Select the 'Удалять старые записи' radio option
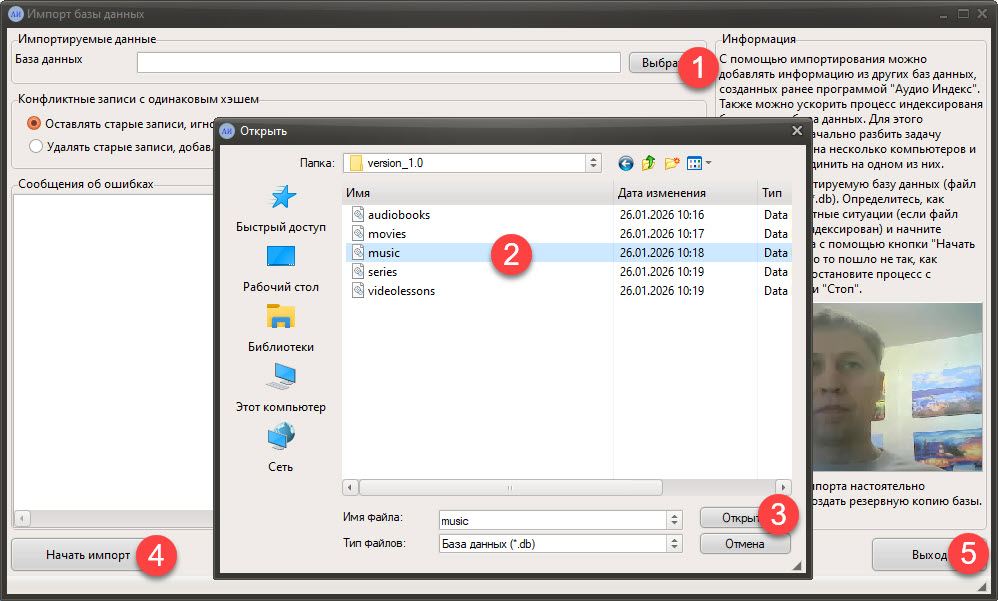The width and height of the screenshot is (998, 601). click(x=36, y=146)
